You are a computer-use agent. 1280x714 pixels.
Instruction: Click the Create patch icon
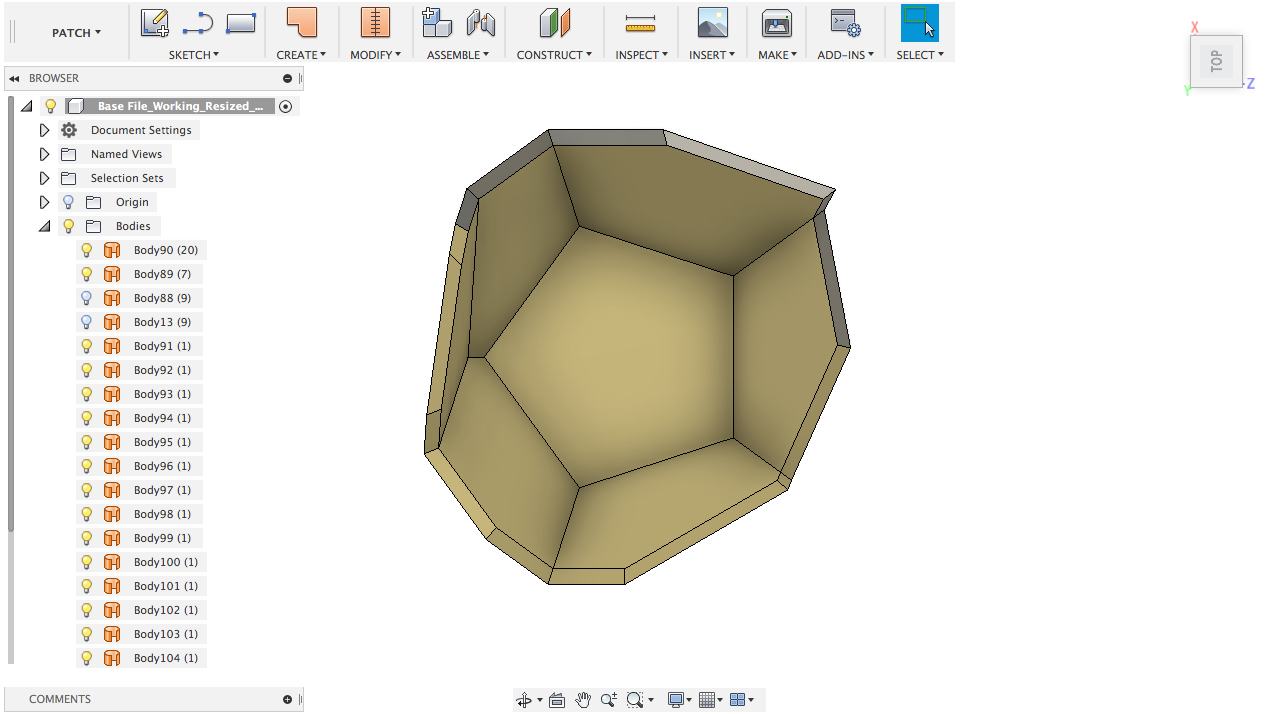[x=301, y=23]
